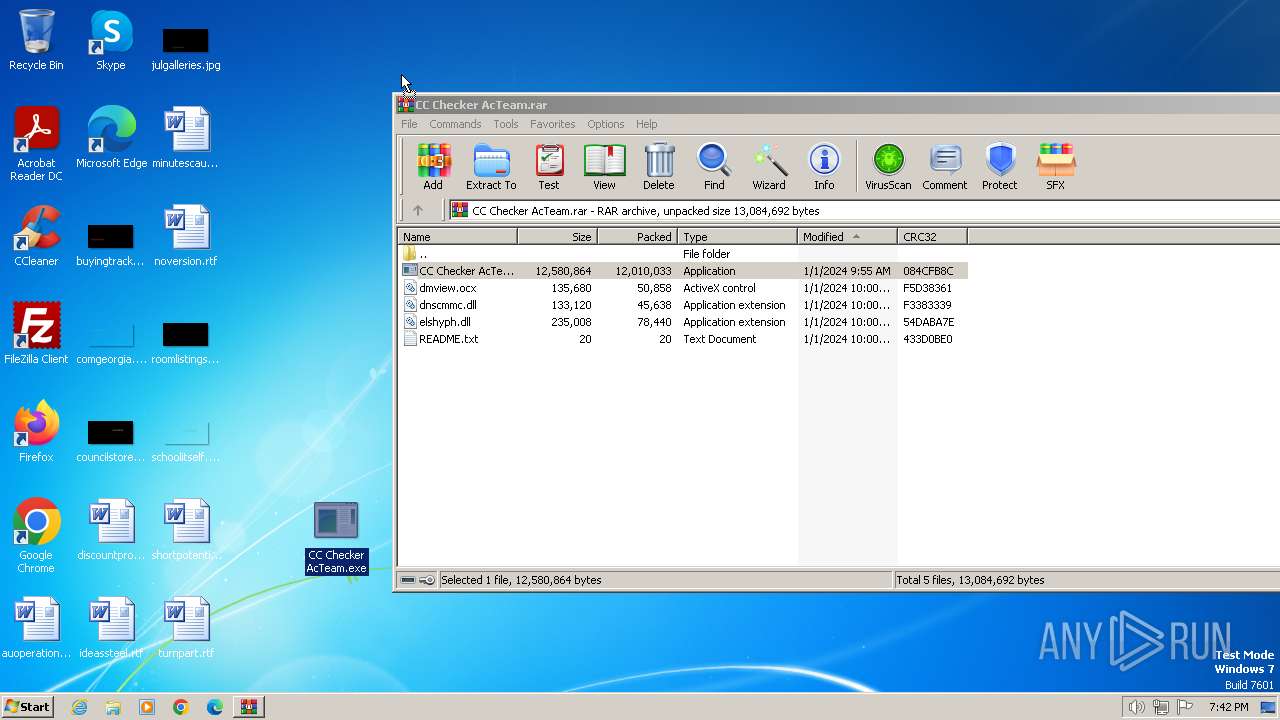Viewport: 1280px width, 720px height.
Task: Sort by the Size column header
Action: point(557,237)
